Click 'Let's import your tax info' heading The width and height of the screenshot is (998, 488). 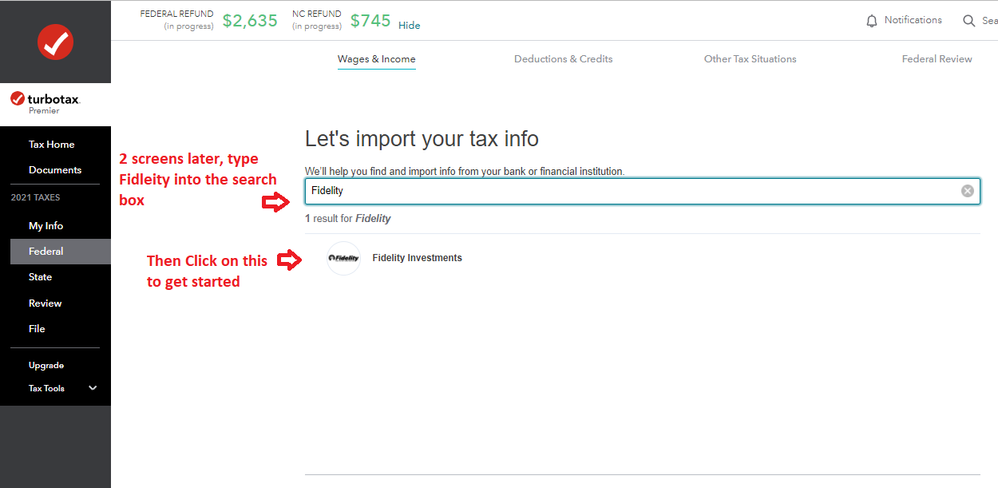pos(422,139)
